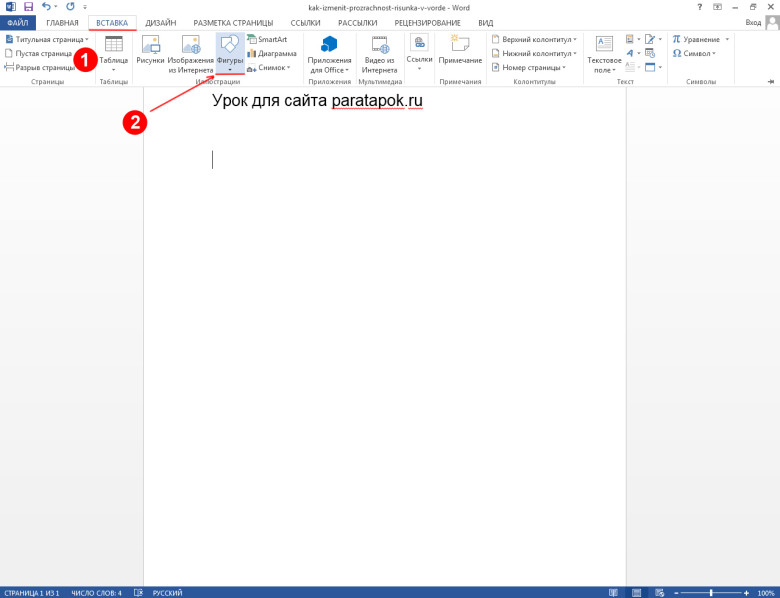Click Пустая страница button
Image resolution: width=780 pixels, height=598 pixels.
coord(38,53)
